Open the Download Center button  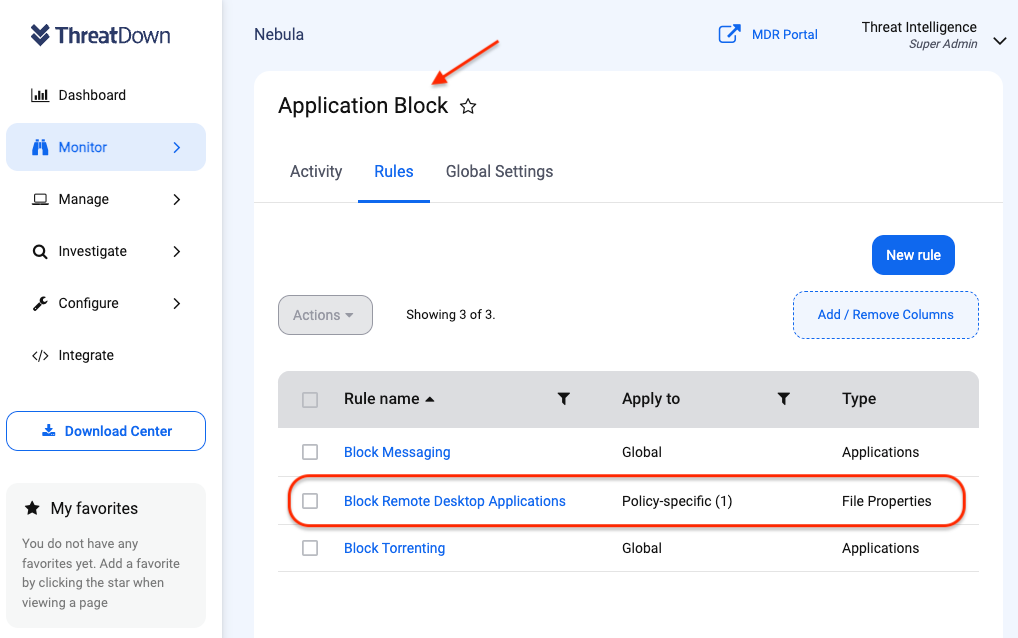(106, 431)
